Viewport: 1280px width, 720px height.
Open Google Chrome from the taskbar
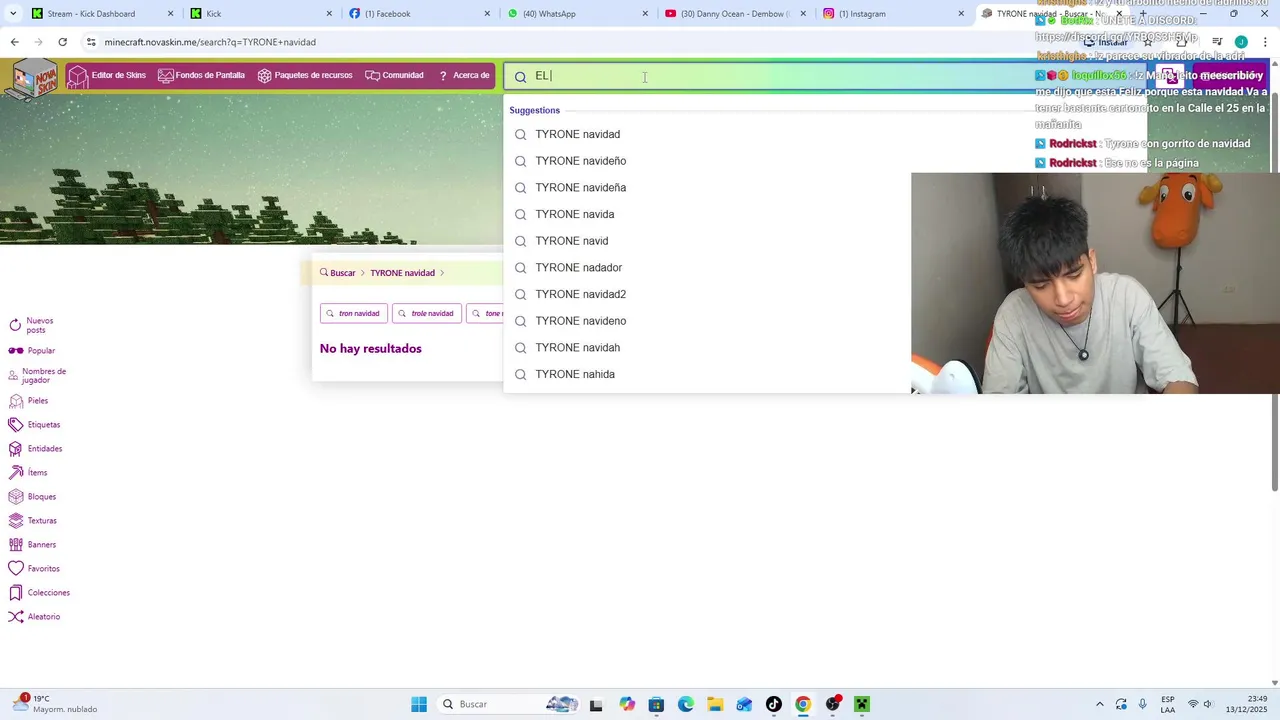click(x=803, y=704)
